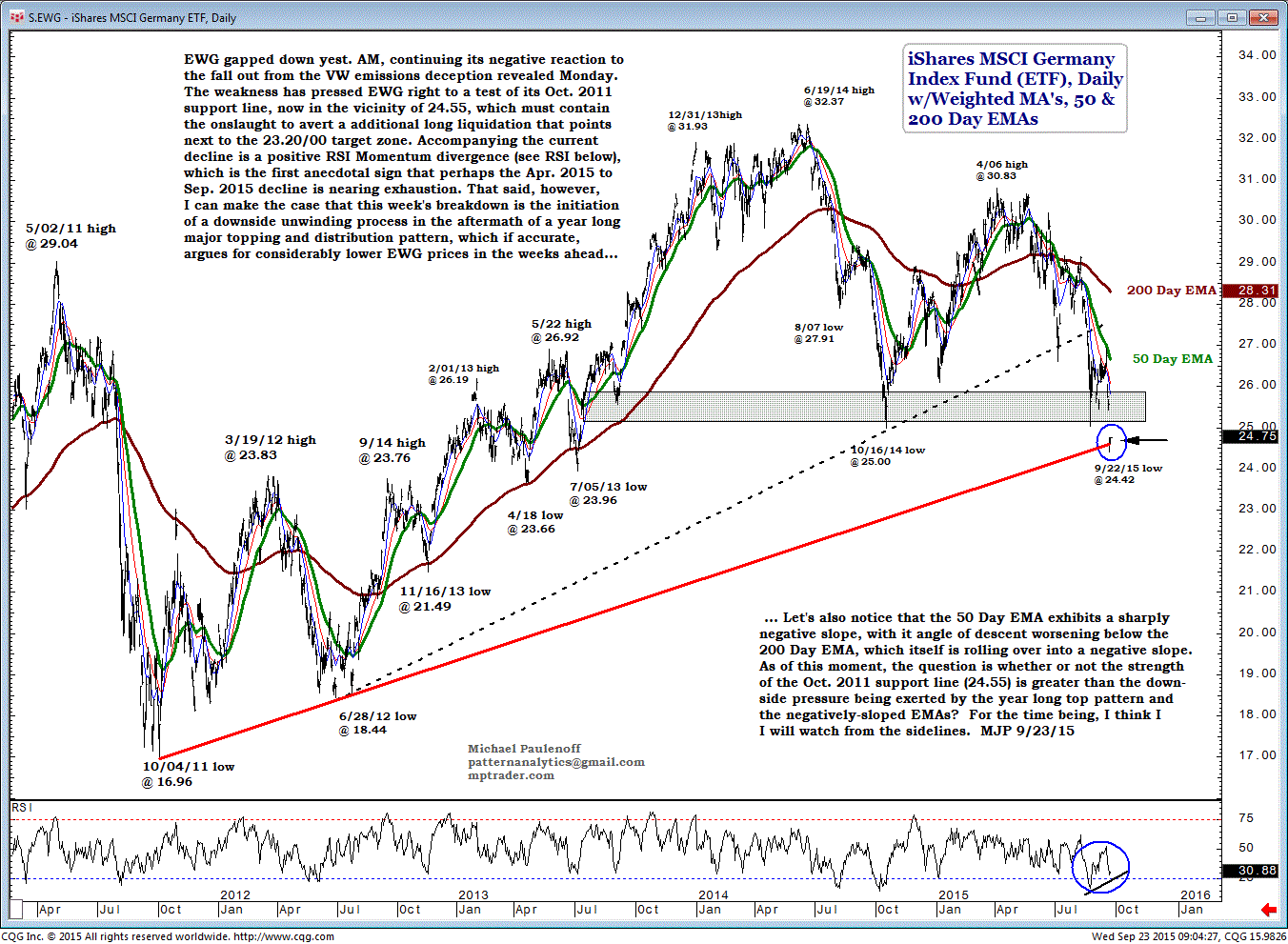Minimize the S.EWG chart window
The height and width of the screenshot is (944, 1288).
tap(1200, 17)
